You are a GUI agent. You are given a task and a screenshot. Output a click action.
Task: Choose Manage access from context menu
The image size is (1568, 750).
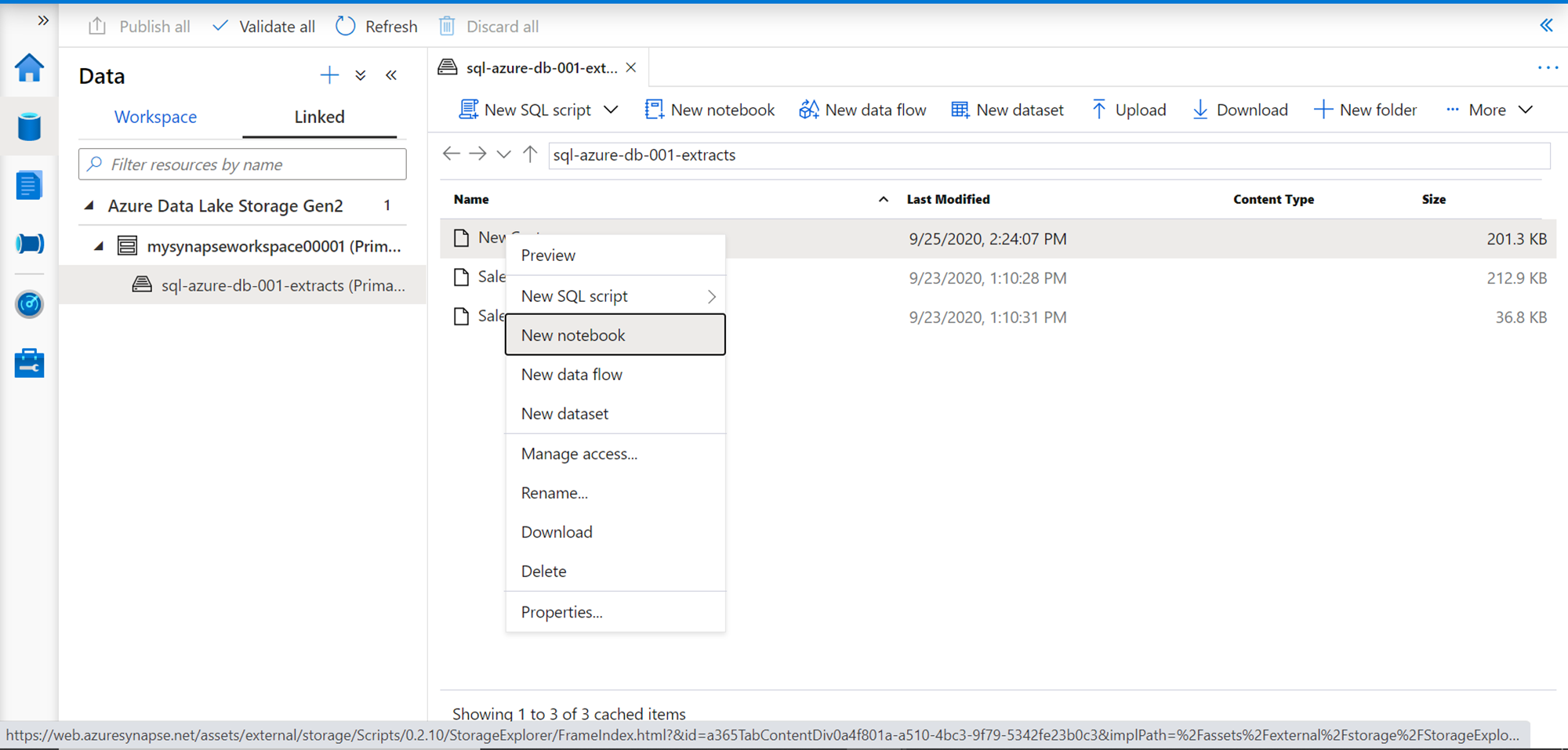[x=615, y=454]
